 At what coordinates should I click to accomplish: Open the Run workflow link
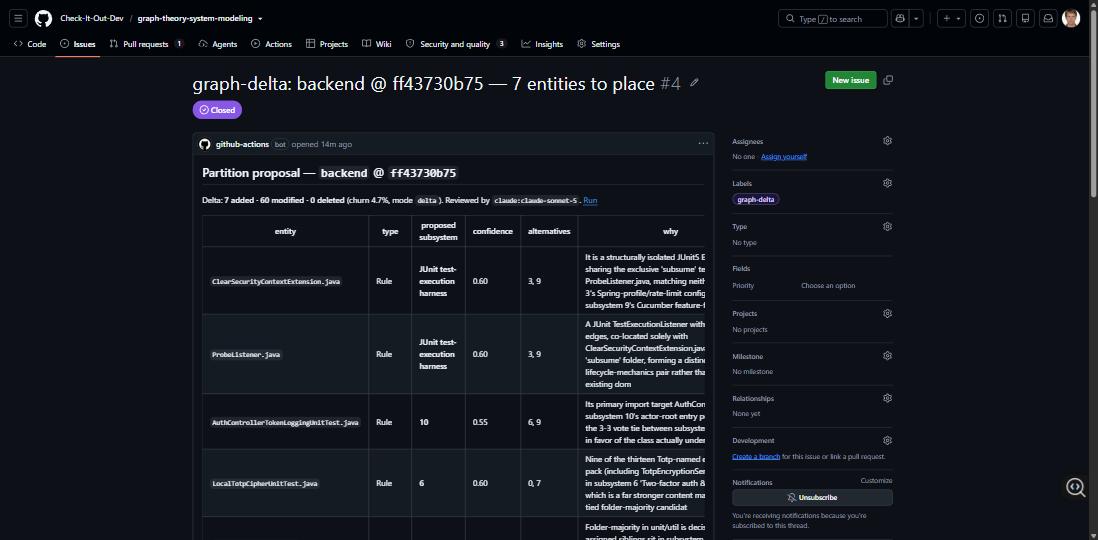click(x=590, y=200)
